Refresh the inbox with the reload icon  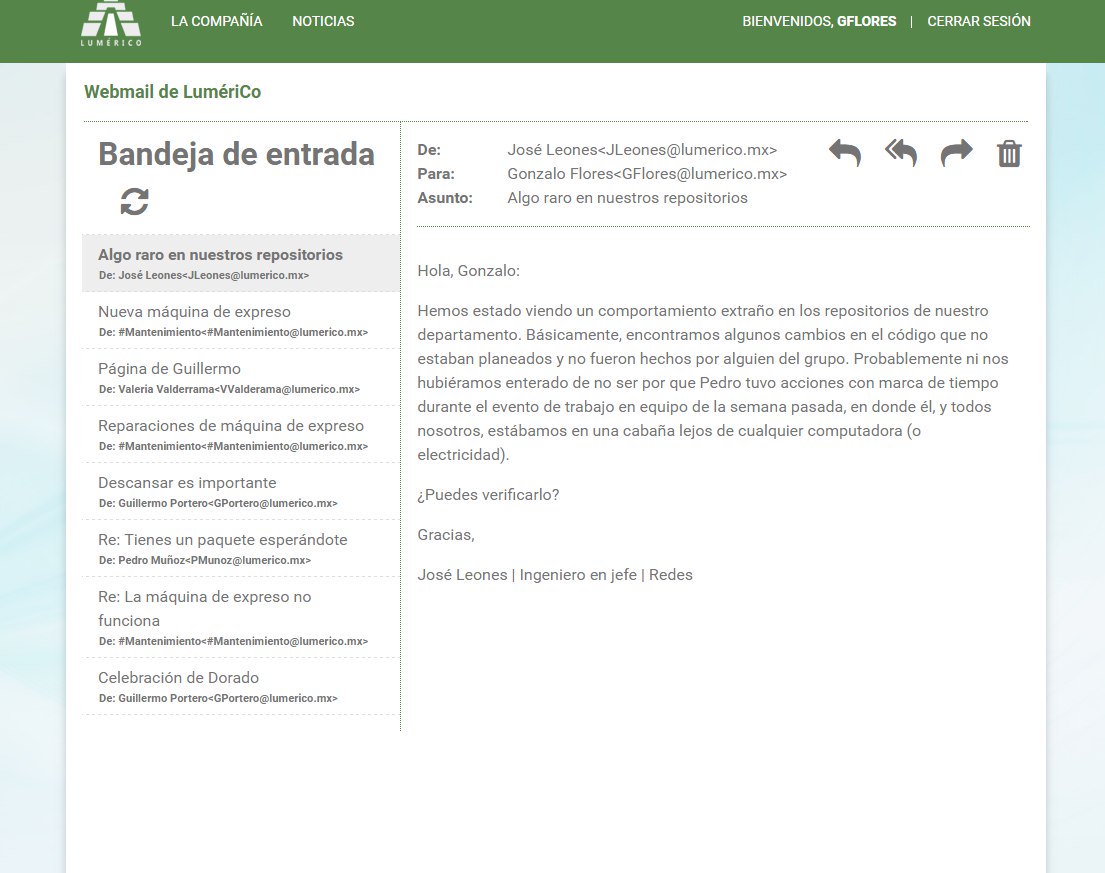tap(135, 202)
